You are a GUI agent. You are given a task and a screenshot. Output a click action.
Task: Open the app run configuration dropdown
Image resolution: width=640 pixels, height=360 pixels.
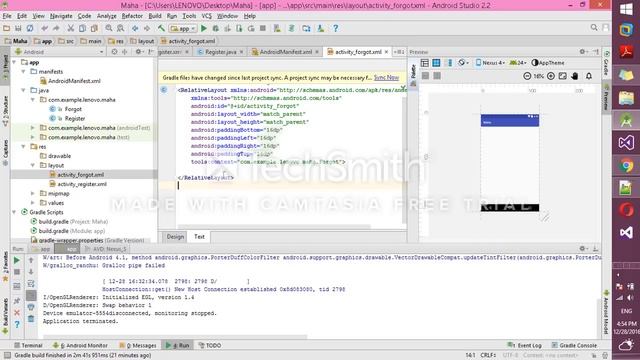point(183,29)
